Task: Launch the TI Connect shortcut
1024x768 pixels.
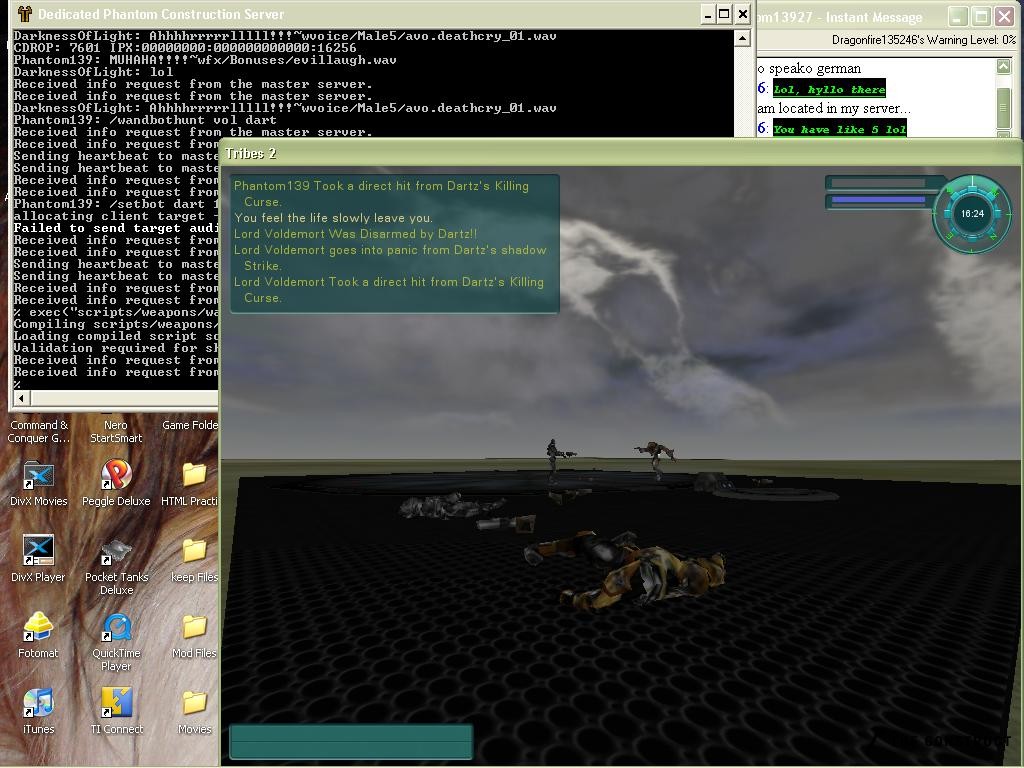Action: point(116,711)
